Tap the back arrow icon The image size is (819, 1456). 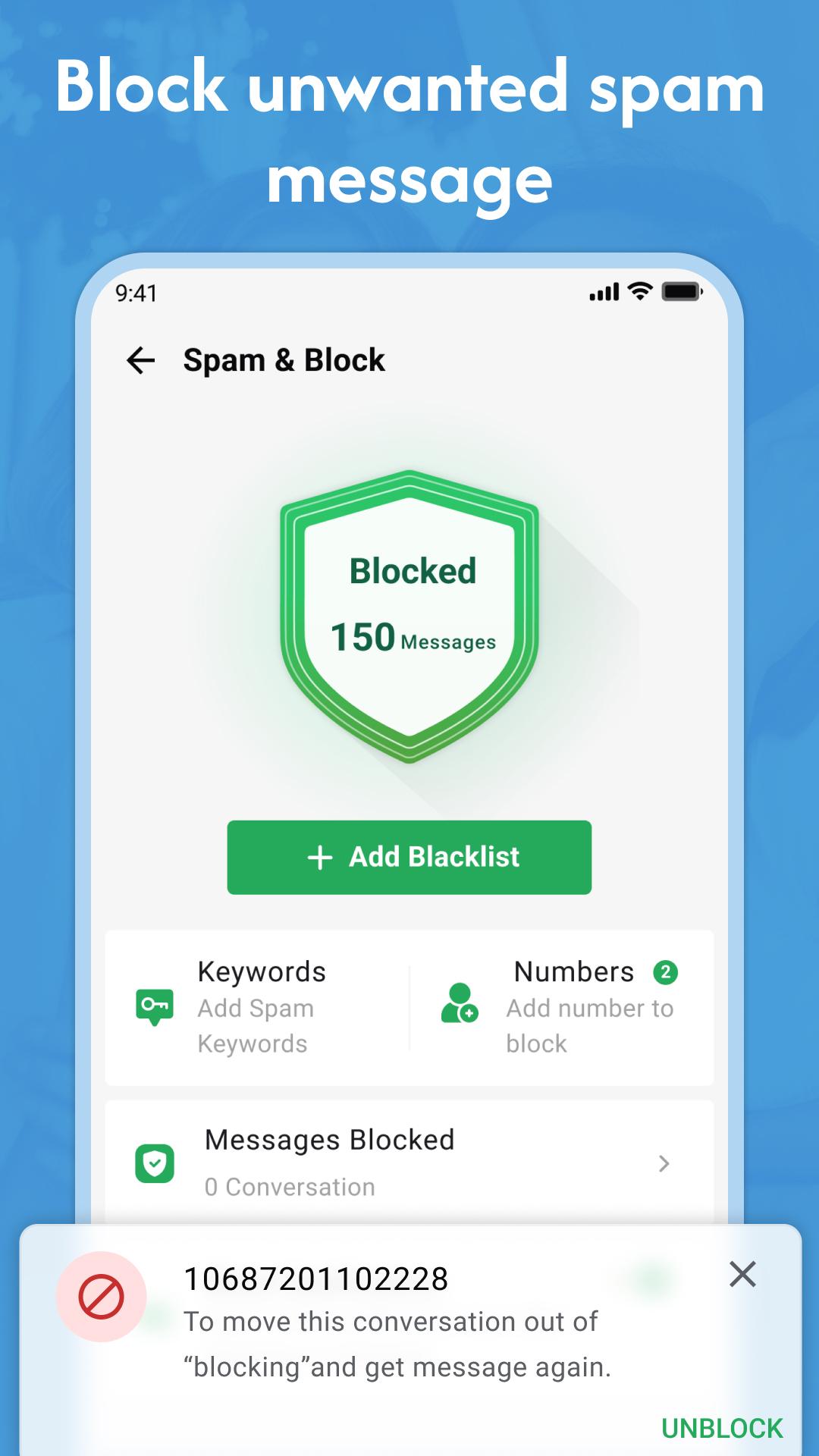[141, 360]
